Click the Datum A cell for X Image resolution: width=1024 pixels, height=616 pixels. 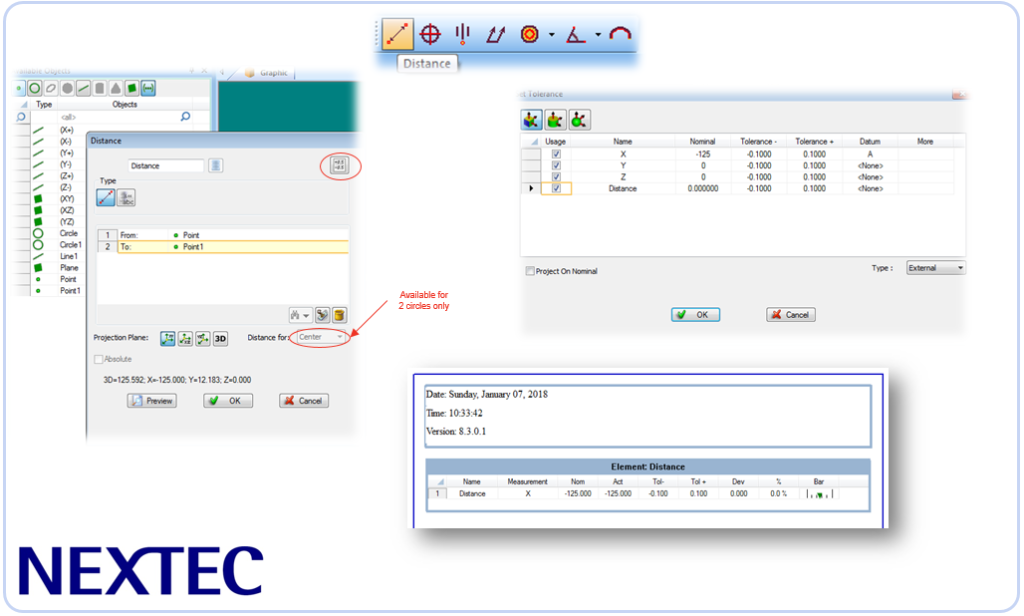pos(870,154)
